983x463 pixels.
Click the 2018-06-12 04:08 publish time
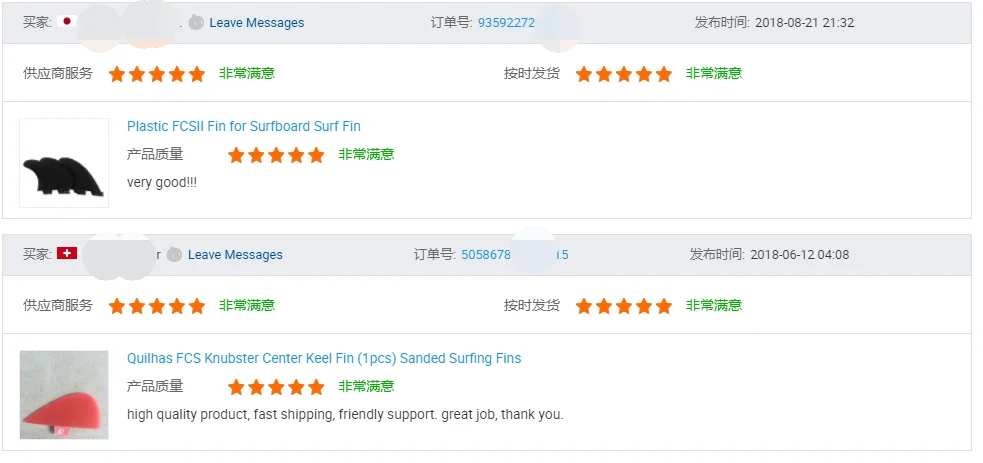tap(799, 255)
